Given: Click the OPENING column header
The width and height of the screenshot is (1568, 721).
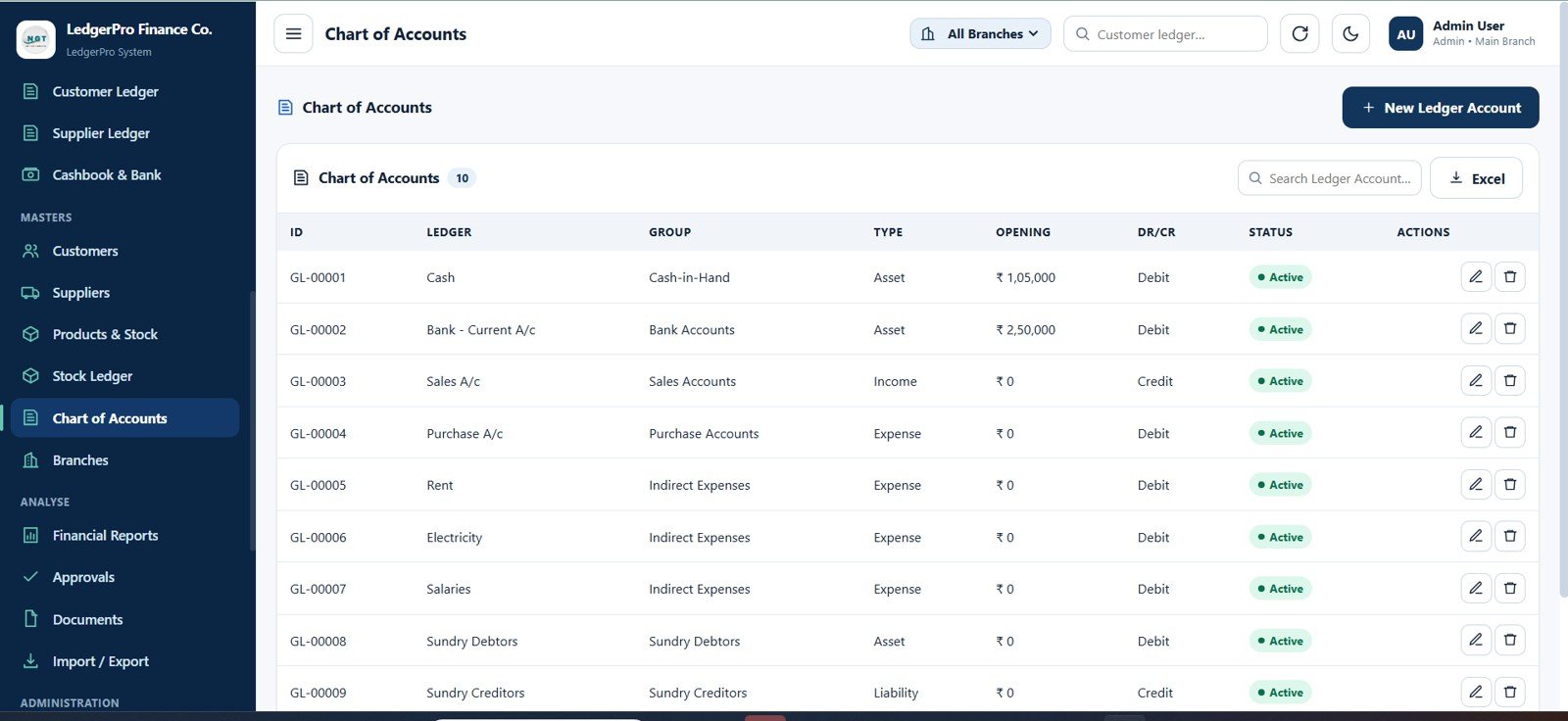Looking at the screenshot, I should click(x=1022, y=233).
